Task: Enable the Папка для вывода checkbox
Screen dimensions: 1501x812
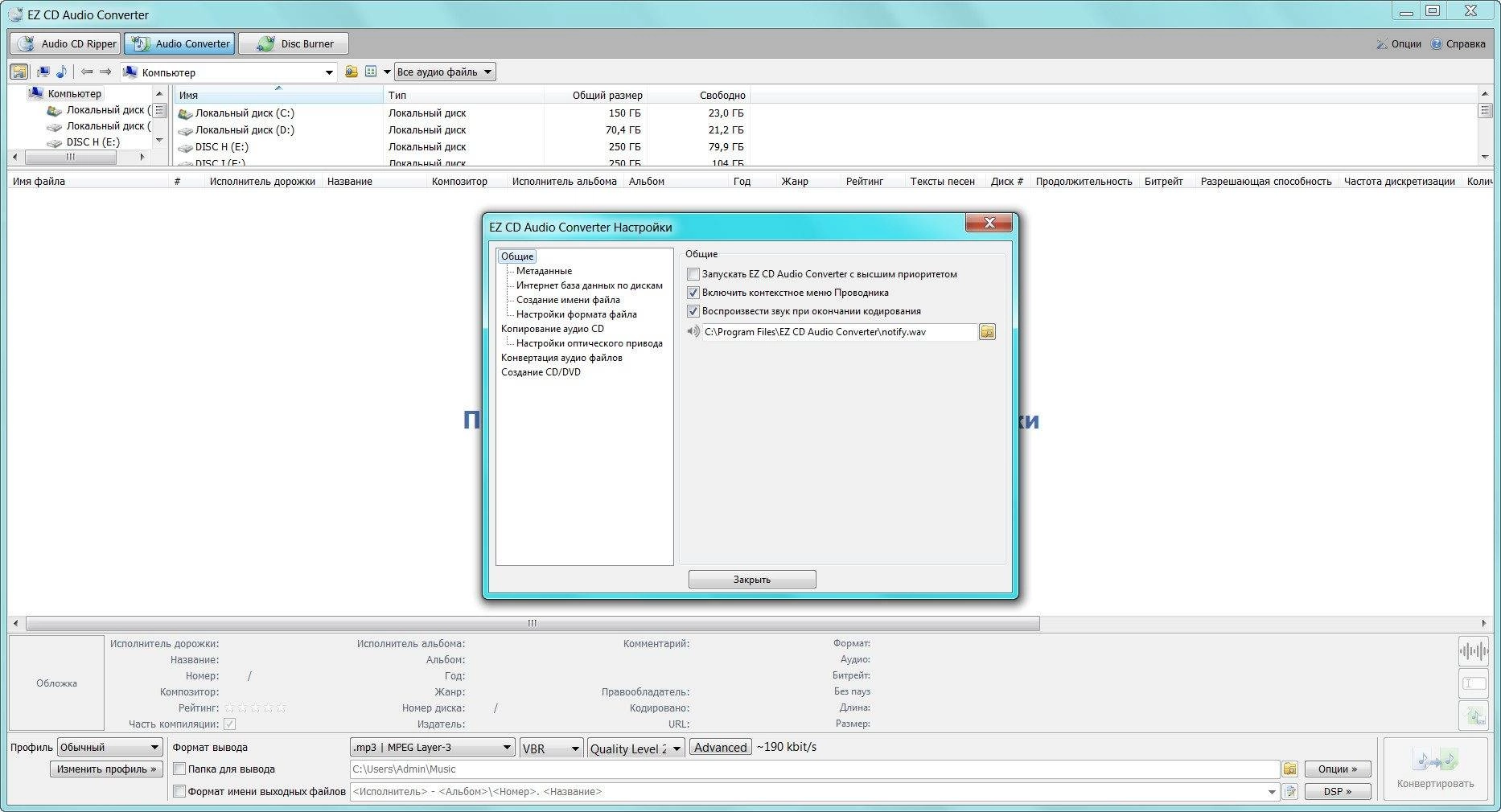Action: click(180, 769)
